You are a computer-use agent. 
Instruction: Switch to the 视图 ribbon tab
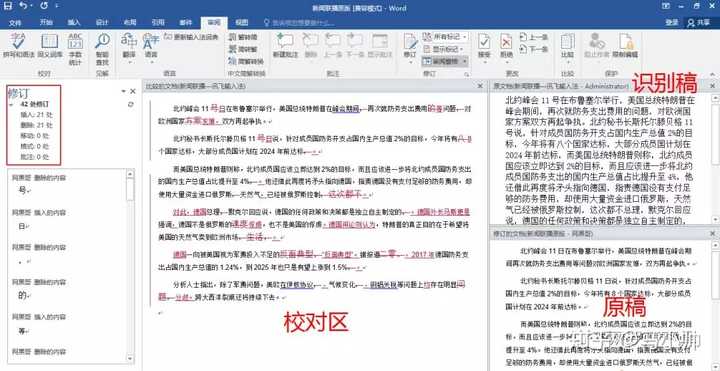pos(242,22)
